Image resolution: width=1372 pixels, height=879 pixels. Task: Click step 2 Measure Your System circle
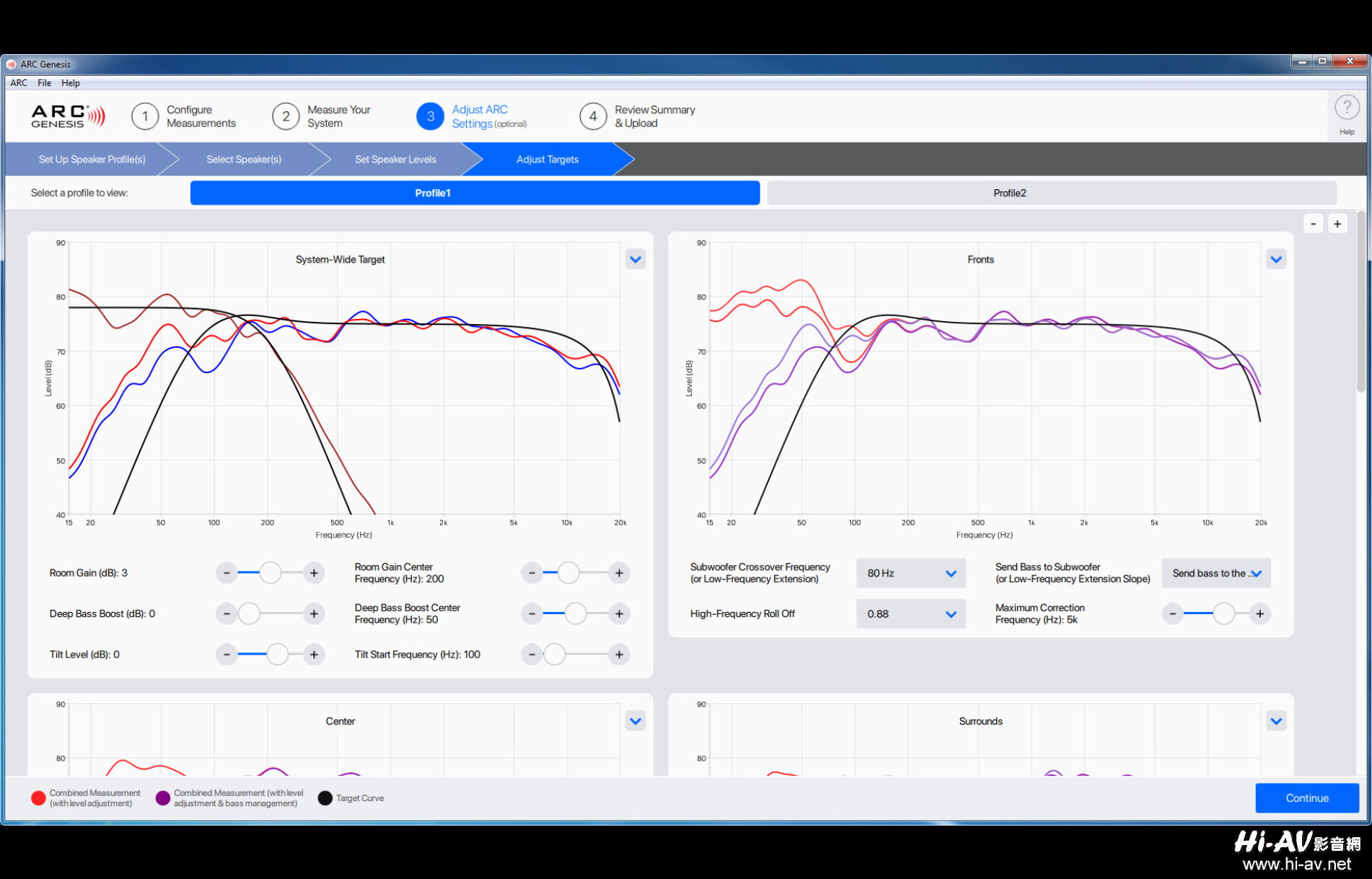[286, 116]
